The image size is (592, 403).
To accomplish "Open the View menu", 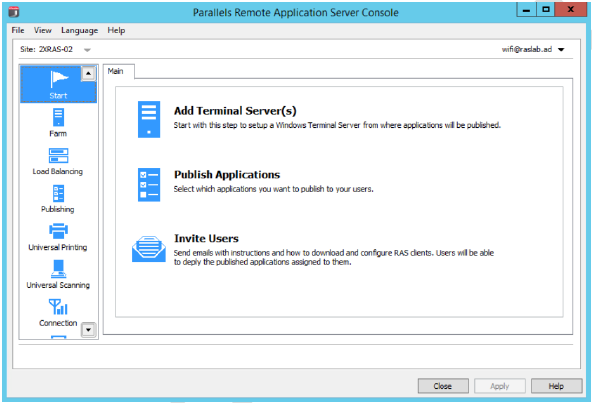I will 43,30.
